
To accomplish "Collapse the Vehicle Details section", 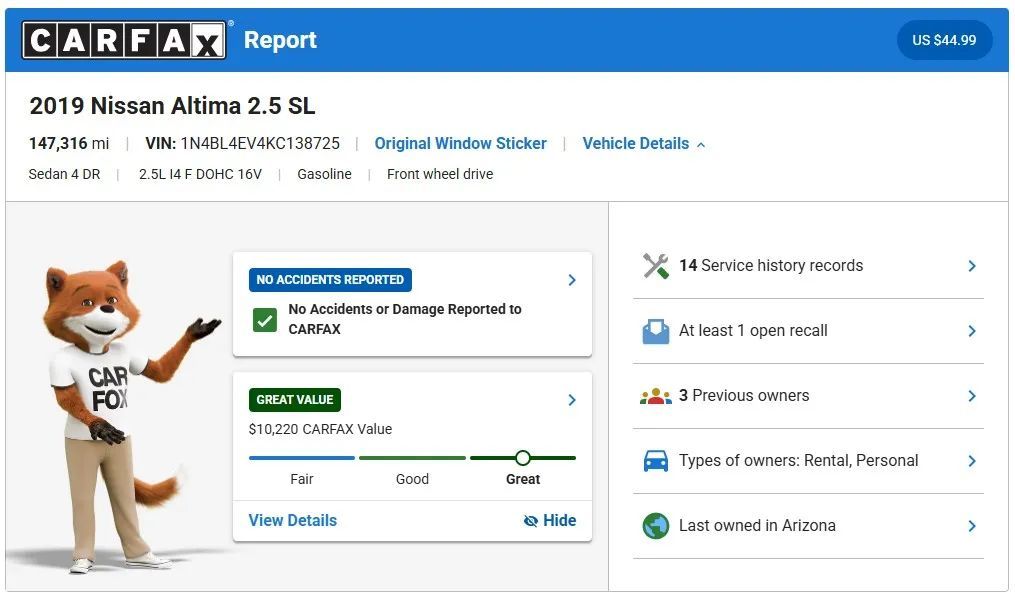I will pyautogui.click(x=644, y=143).
